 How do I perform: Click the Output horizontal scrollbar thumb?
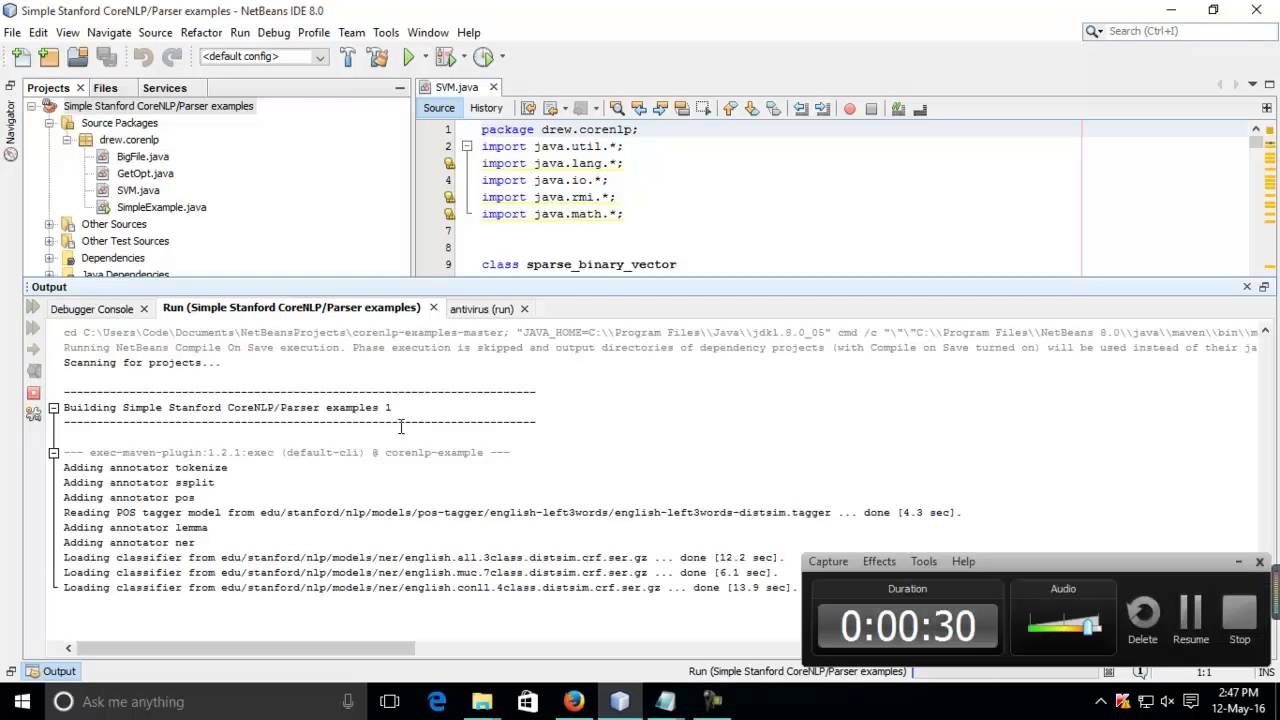tap(246, 648)
